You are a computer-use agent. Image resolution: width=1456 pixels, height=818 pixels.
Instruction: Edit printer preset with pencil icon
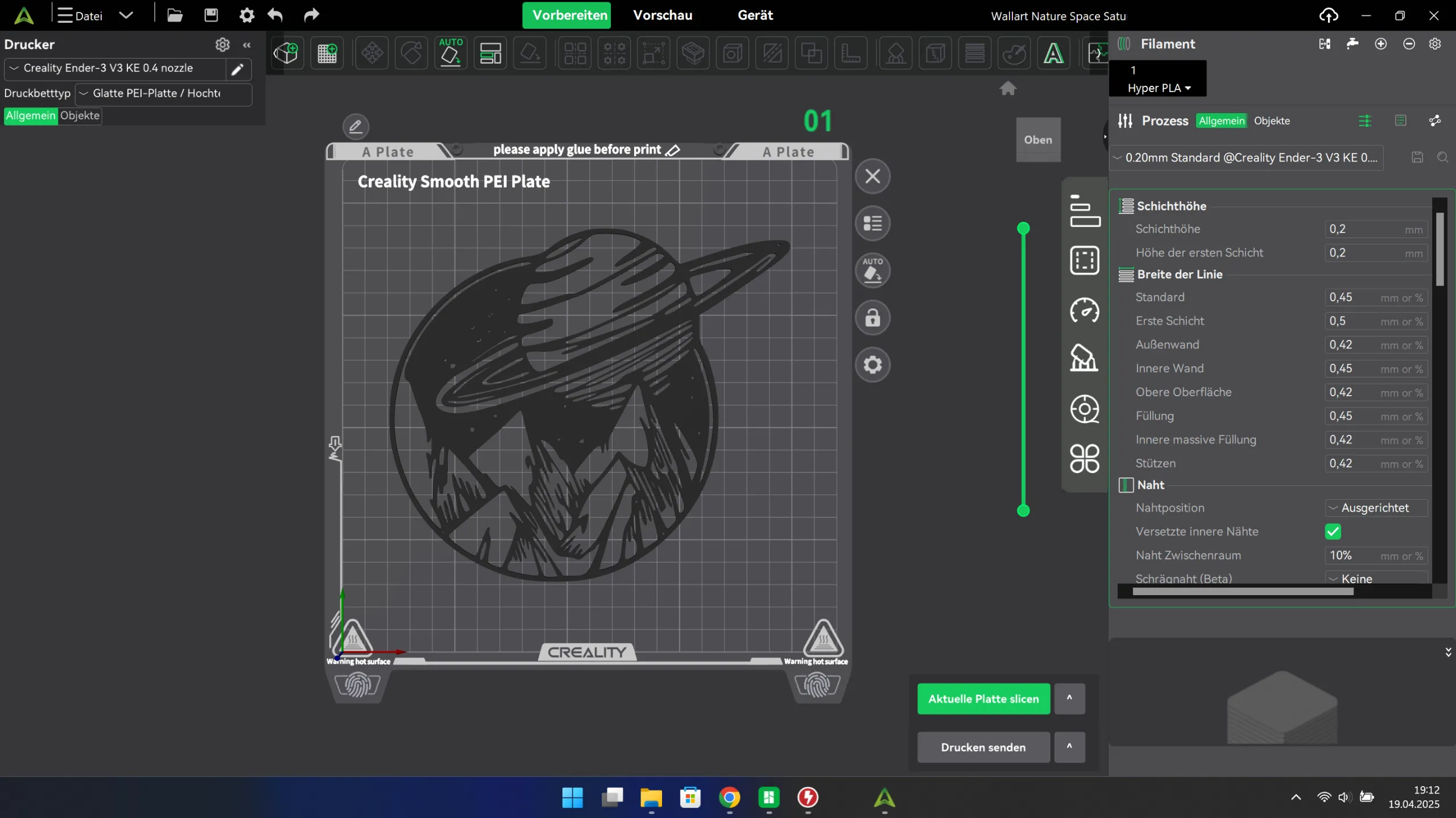point(237,69)
